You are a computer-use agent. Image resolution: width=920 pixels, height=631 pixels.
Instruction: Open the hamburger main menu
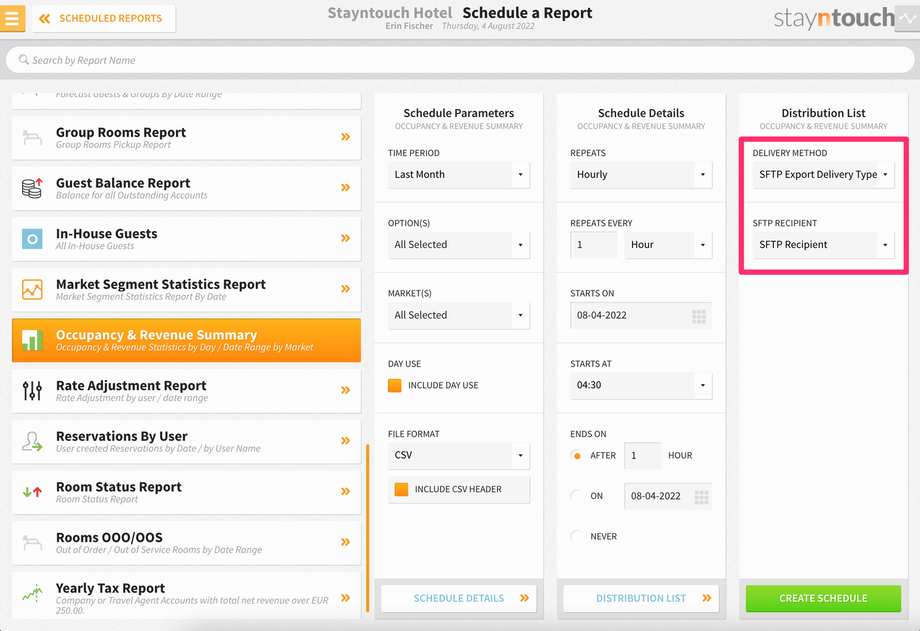12,18
